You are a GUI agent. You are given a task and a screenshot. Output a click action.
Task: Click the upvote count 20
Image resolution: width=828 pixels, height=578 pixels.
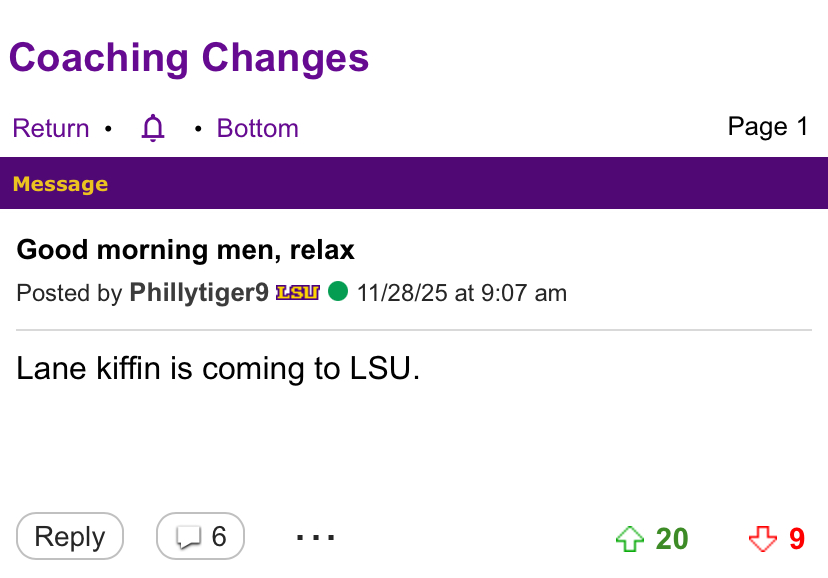tap(672, 539)
